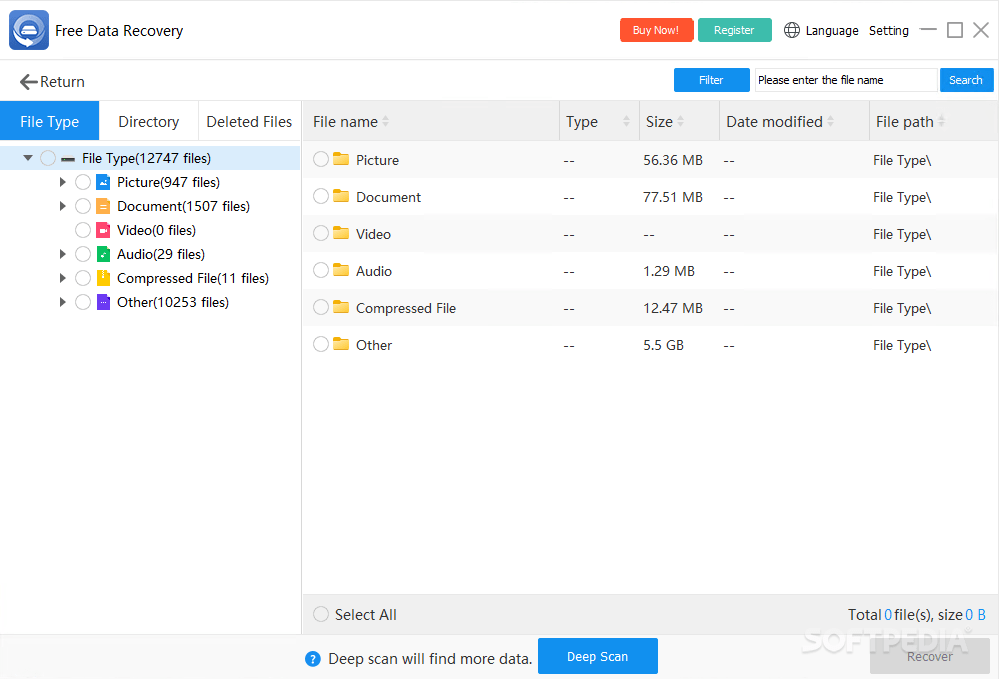Open the Filter options
This screenshot has width=999, height=679.
click(711, 80)
